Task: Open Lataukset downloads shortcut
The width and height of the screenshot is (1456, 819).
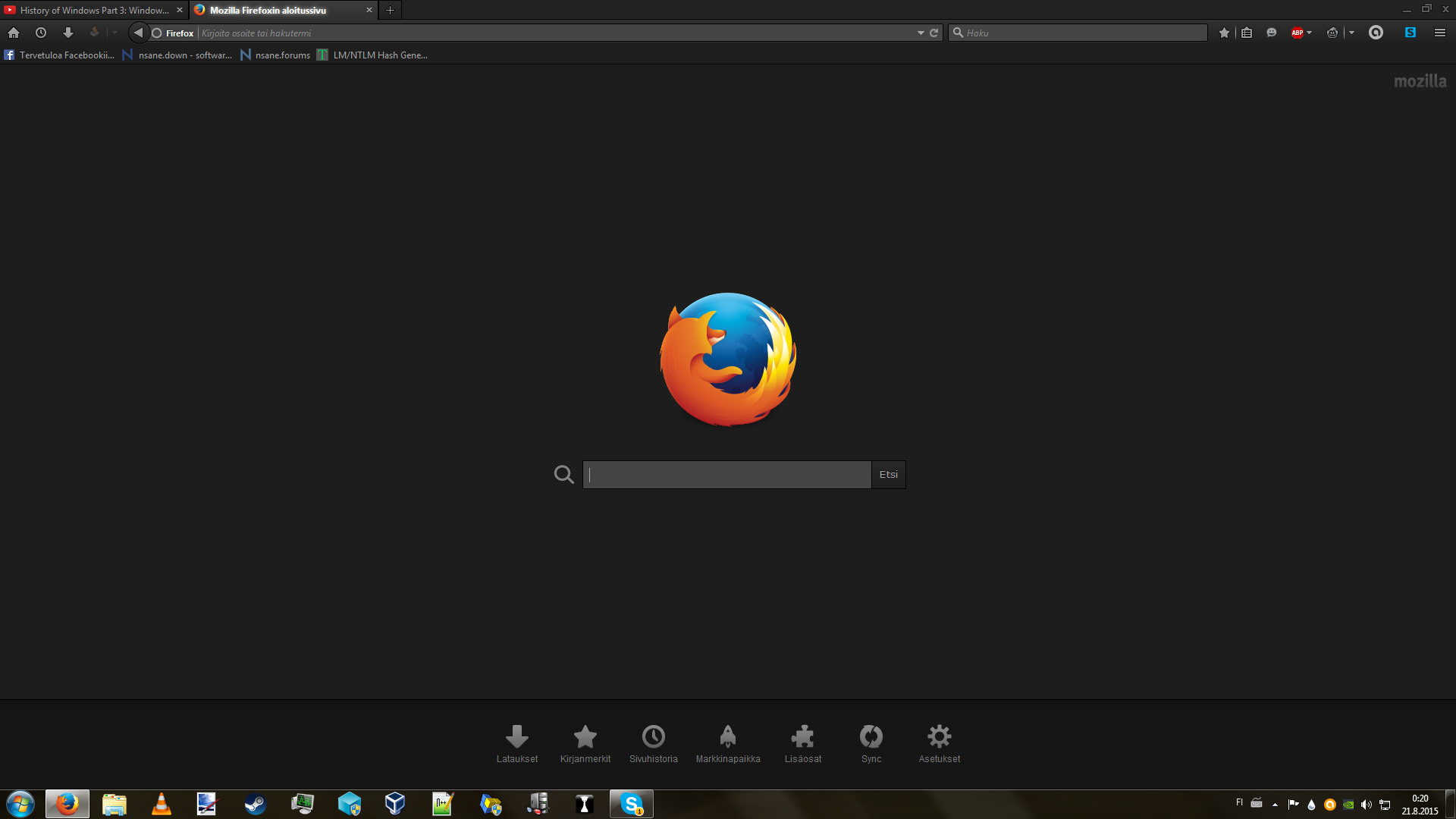Action: [x=517, y=743]
